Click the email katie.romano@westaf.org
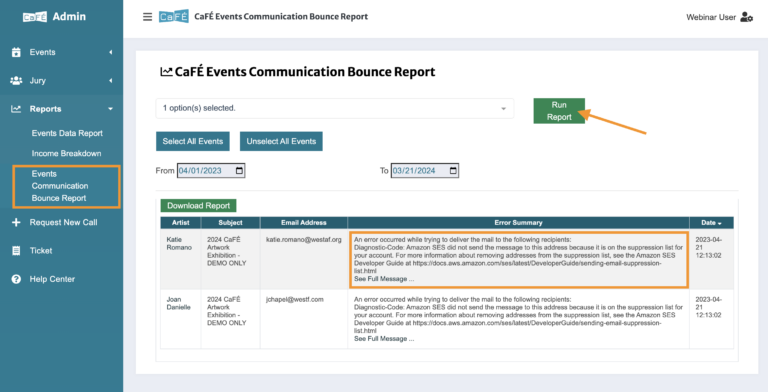This screenshot has width=768, height=392. 304,240
